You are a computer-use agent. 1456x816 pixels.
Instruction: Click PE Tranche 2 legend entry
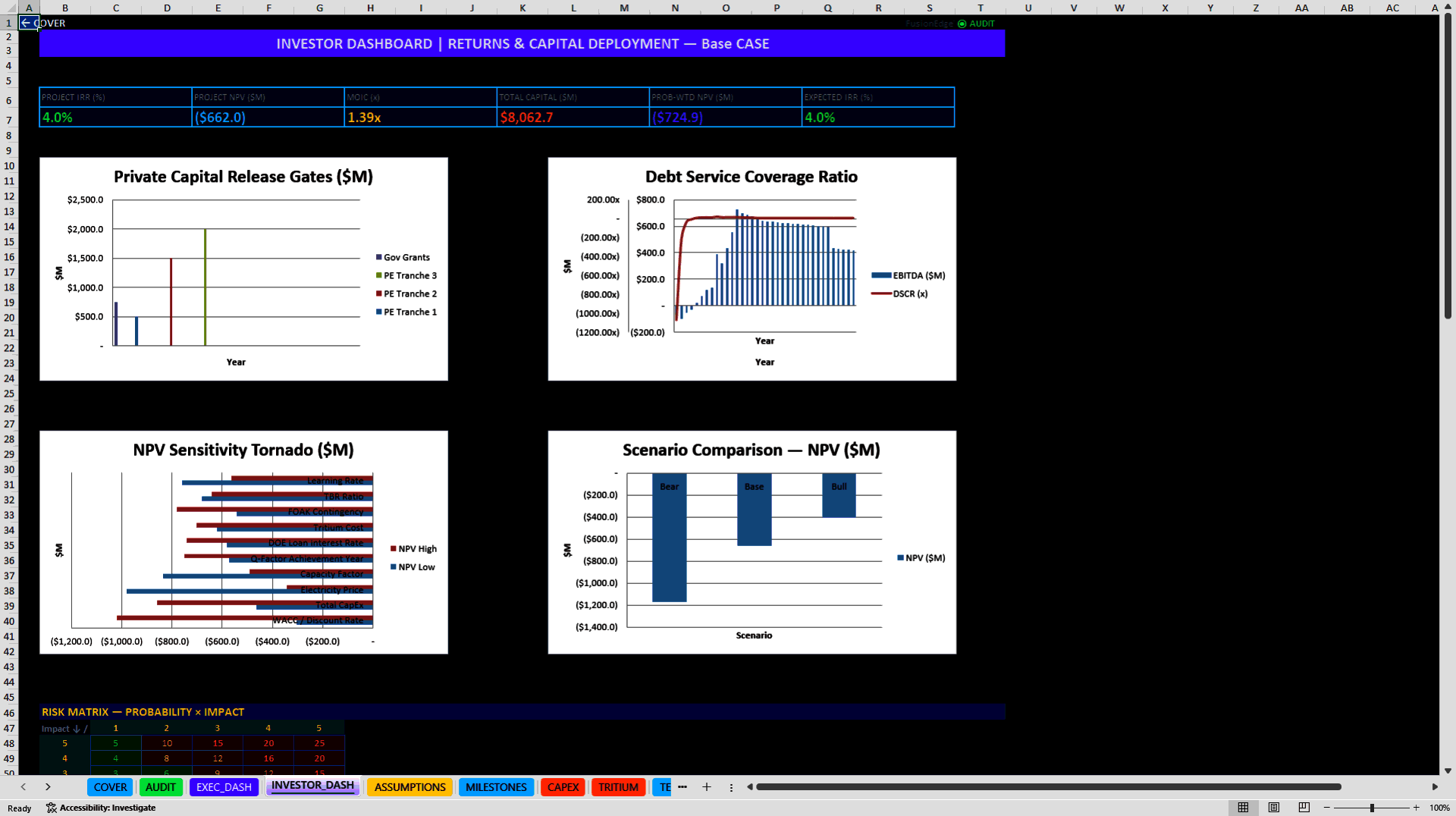(x=406, y=293)
